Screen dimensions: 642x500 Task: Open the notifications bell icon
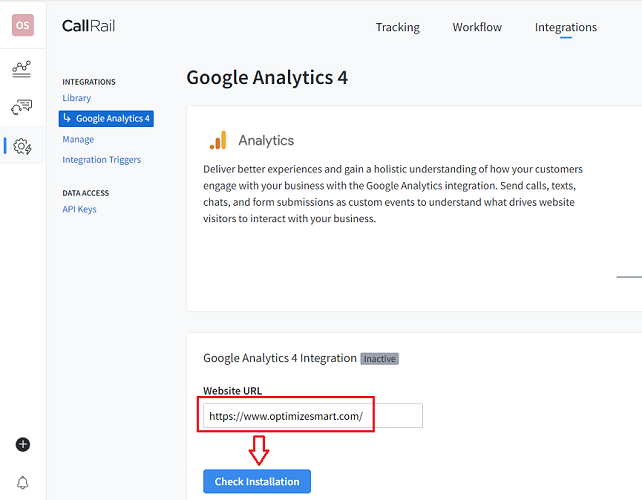23,483
